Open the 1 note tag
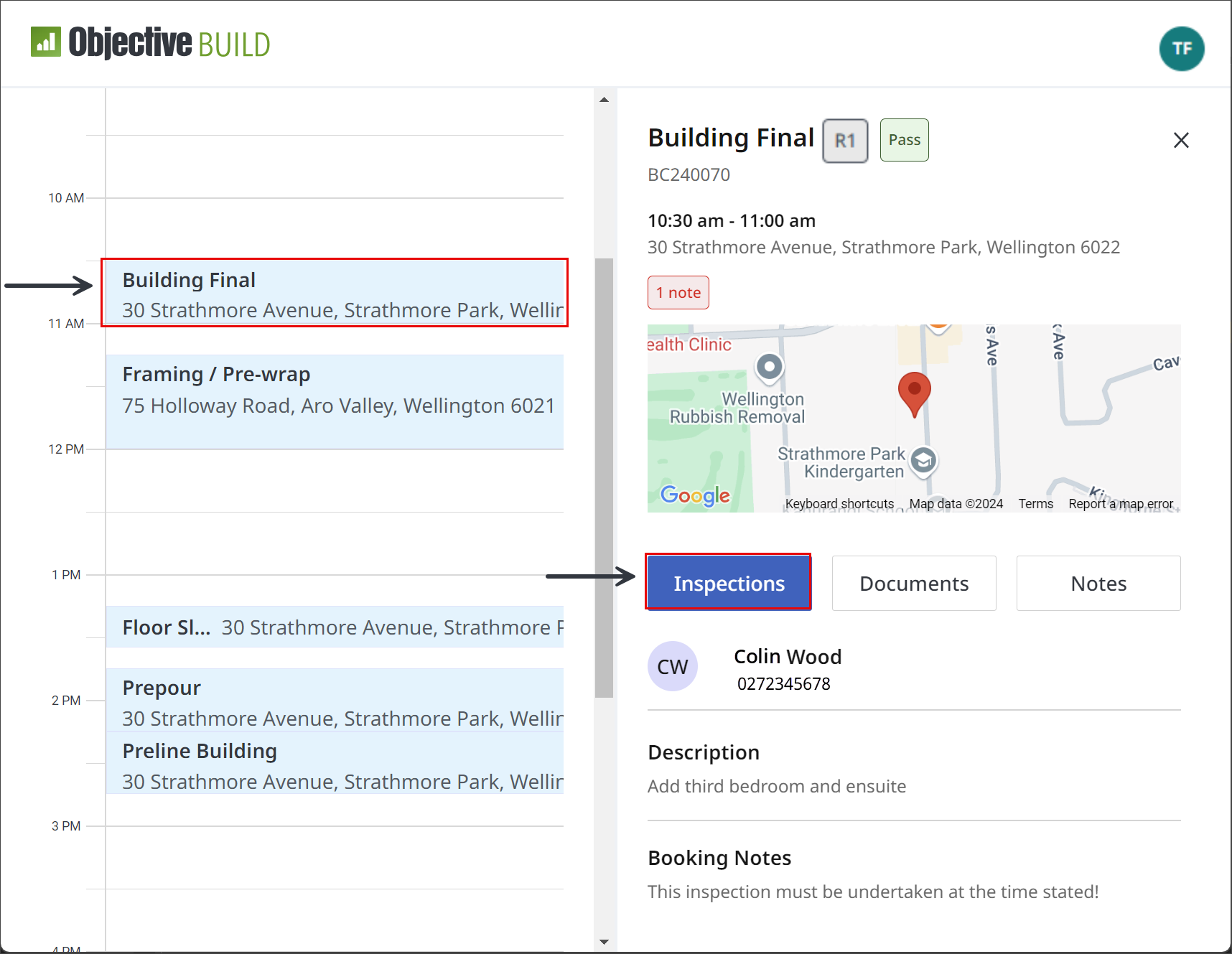Image resolution: width=1232 pixels, height=954 pixels. [678, 292]
